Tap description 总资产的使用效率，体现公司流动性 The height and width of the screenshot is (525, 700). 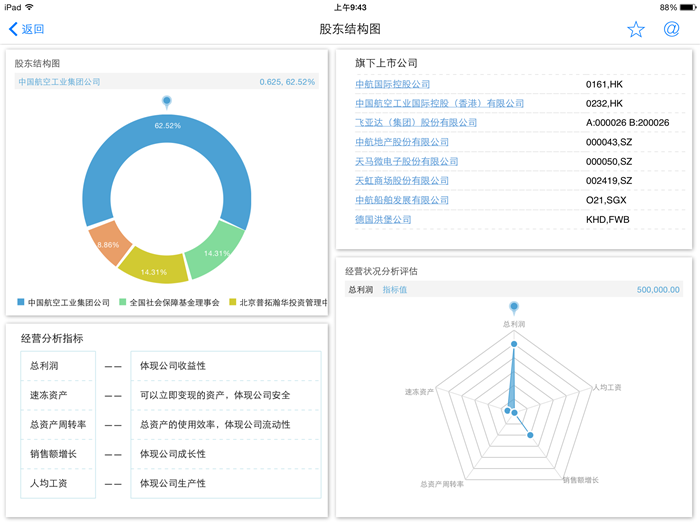pyautogui.click(x=215, y=425)
